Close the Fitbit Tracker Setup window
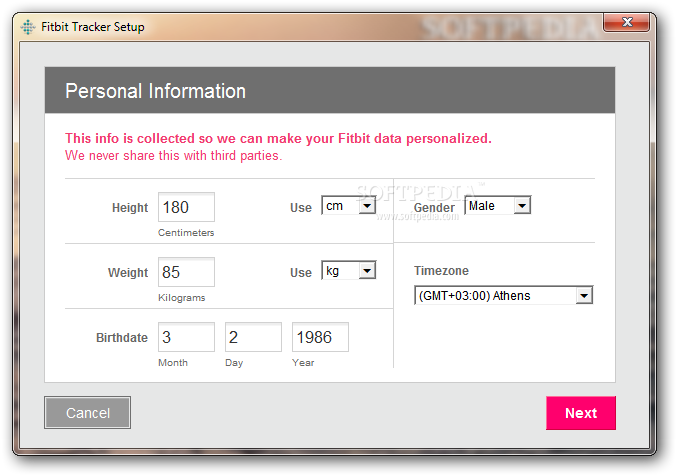 point(626,22)
